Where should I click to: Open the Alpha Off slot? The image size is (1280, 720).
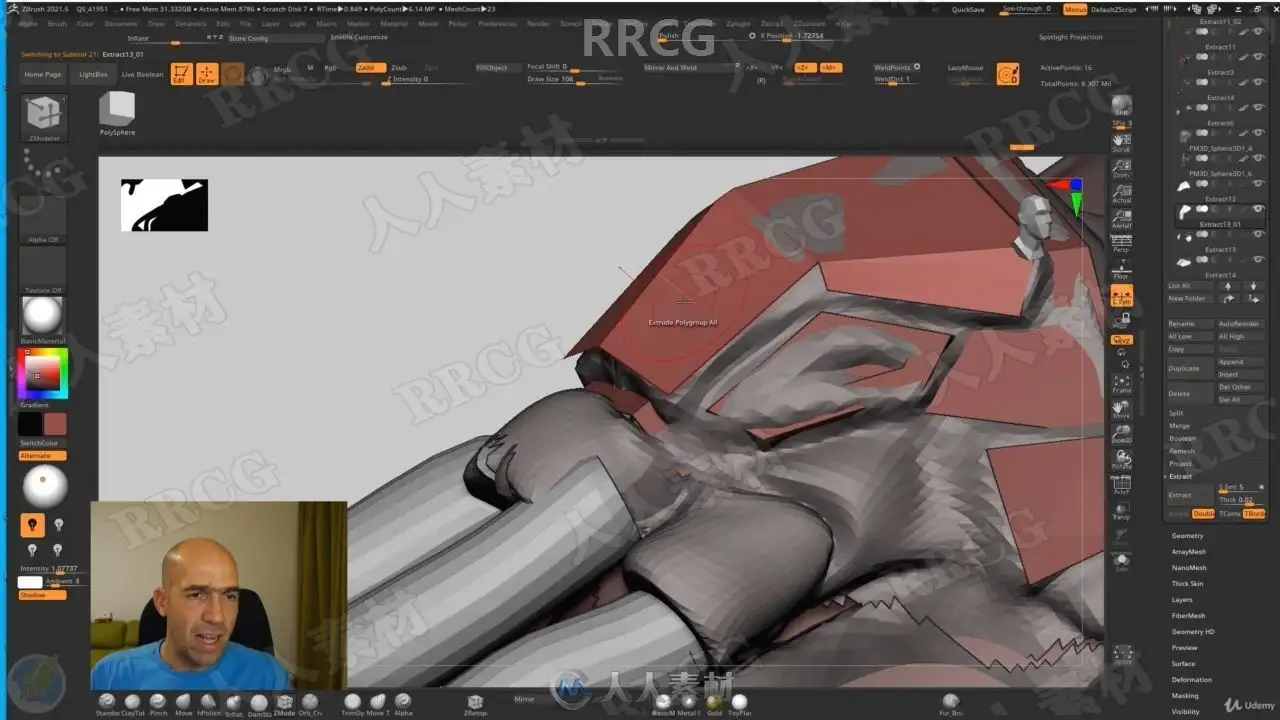(43, 220)
